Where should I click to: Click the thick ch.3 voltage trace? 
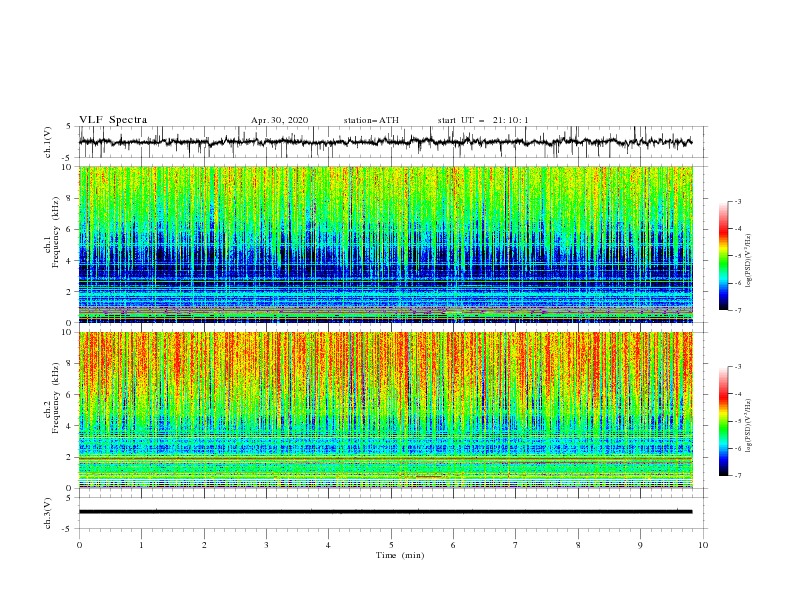tap(385, 512)
